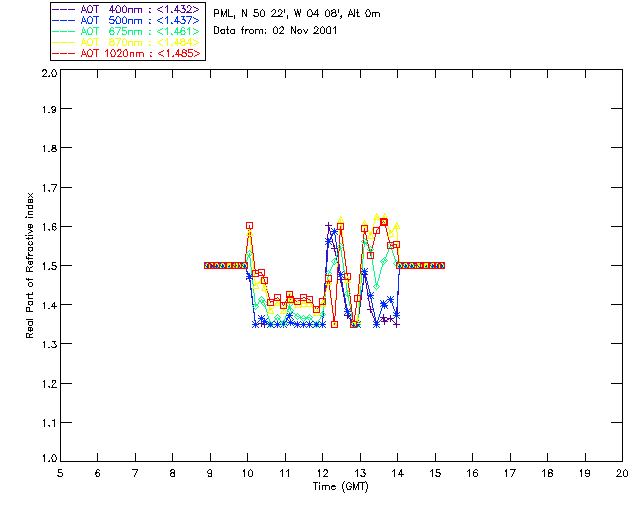
Task: Click the x-axis label 17
Action: 510,473
